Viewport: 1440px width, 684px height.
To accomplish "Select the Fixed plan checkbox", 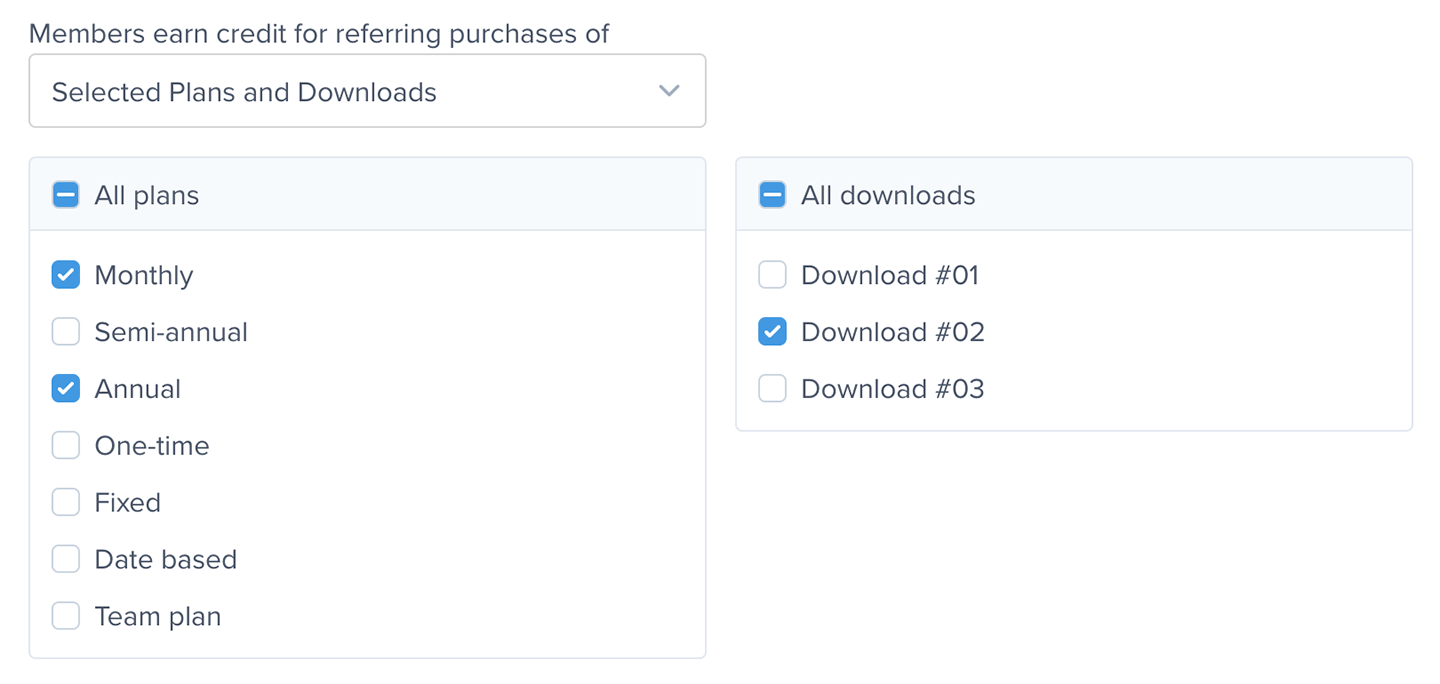I will [66, 502].
